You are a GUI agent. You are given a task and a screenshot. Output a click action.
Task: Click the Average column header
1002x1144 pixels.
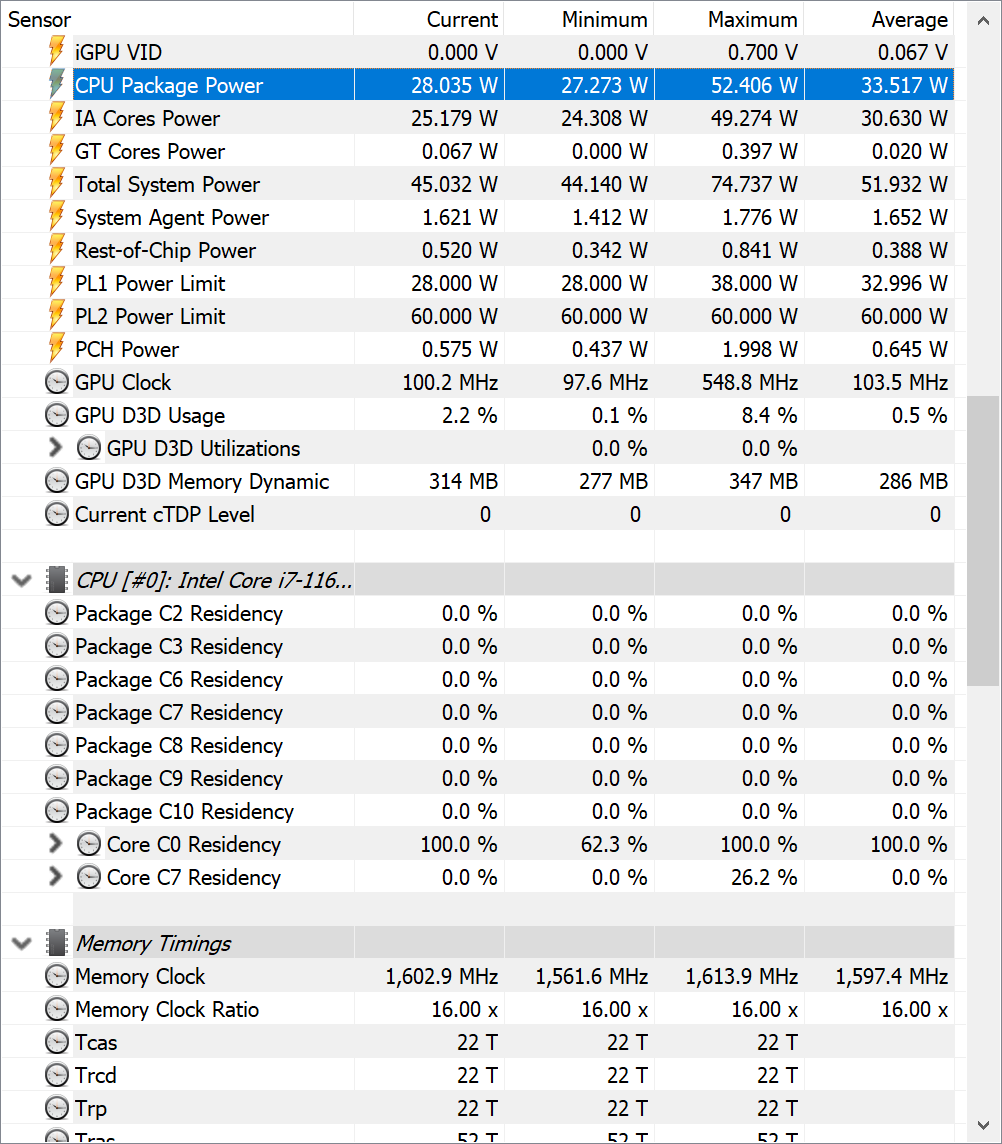click(x=908, y=19)
